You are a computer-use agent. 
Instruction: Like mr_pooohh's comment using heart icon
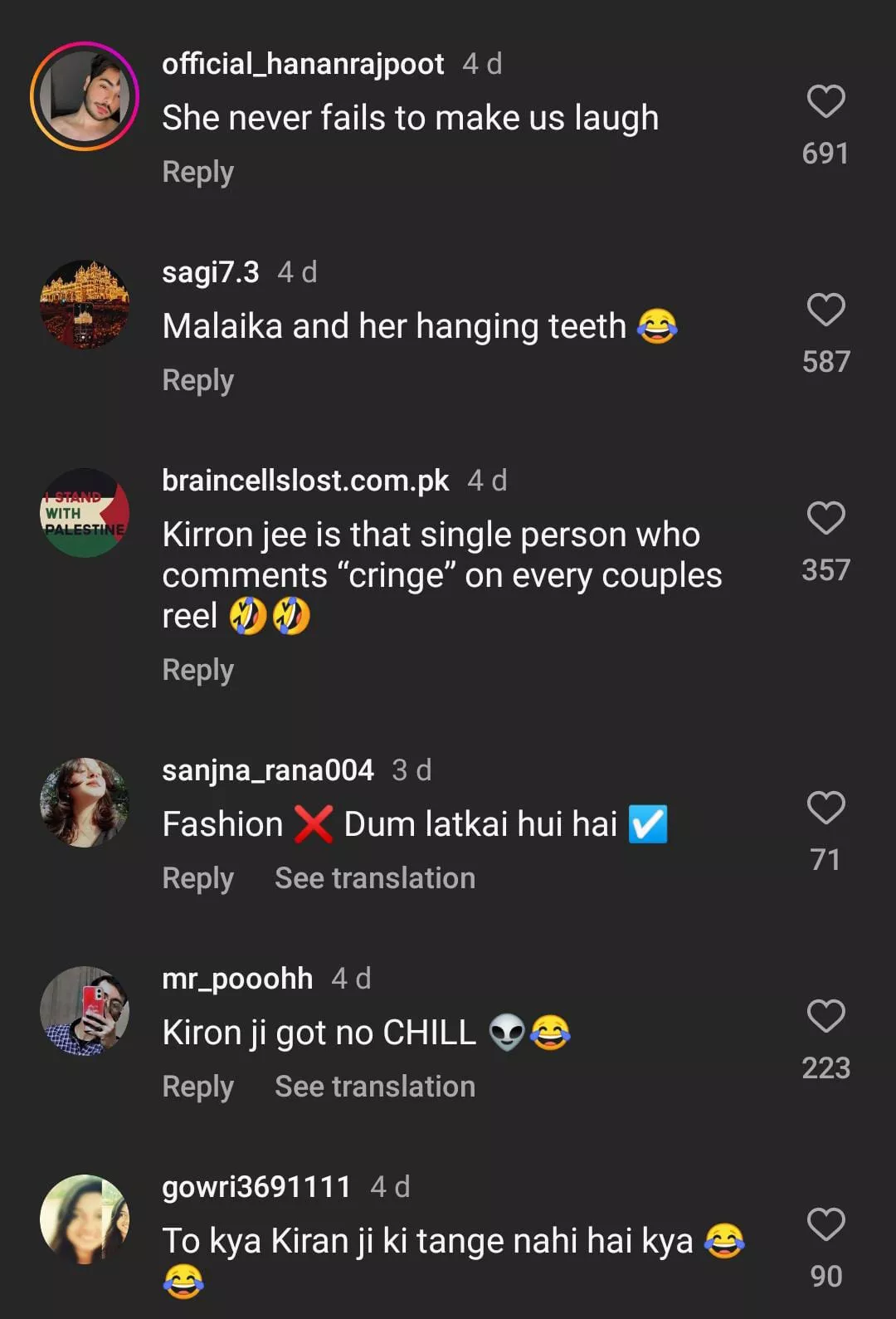[825, 1017]
